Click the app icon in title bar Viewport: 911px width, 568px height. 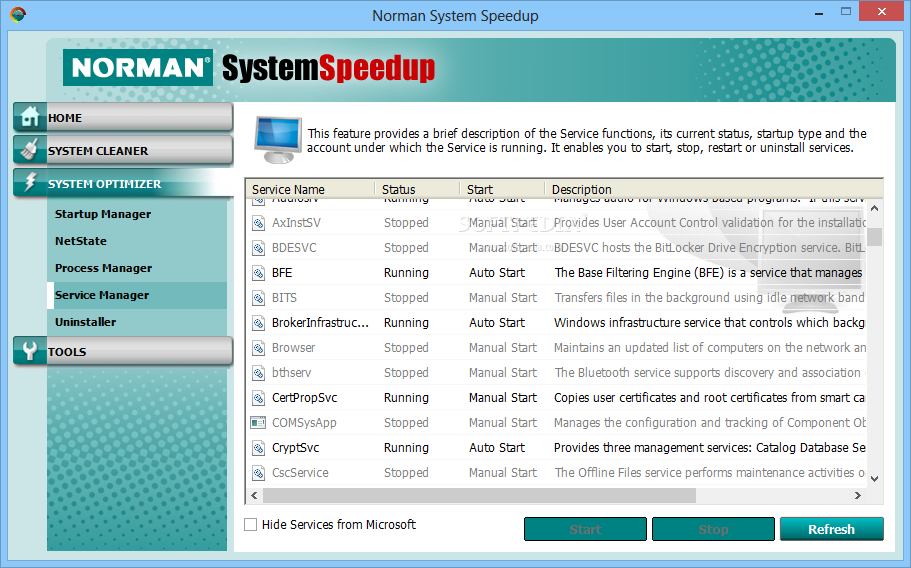pos(18,13)
